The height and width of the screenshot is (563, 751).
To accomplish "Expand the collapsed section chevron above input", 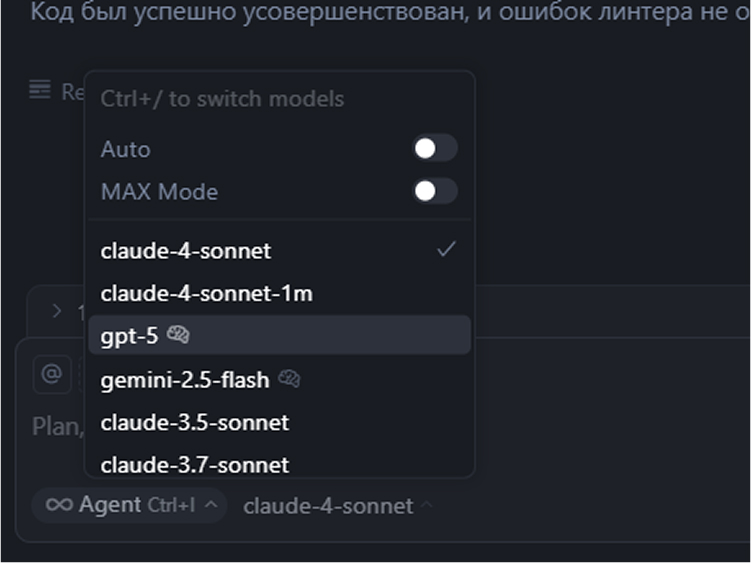I will (x=57, y=311).
